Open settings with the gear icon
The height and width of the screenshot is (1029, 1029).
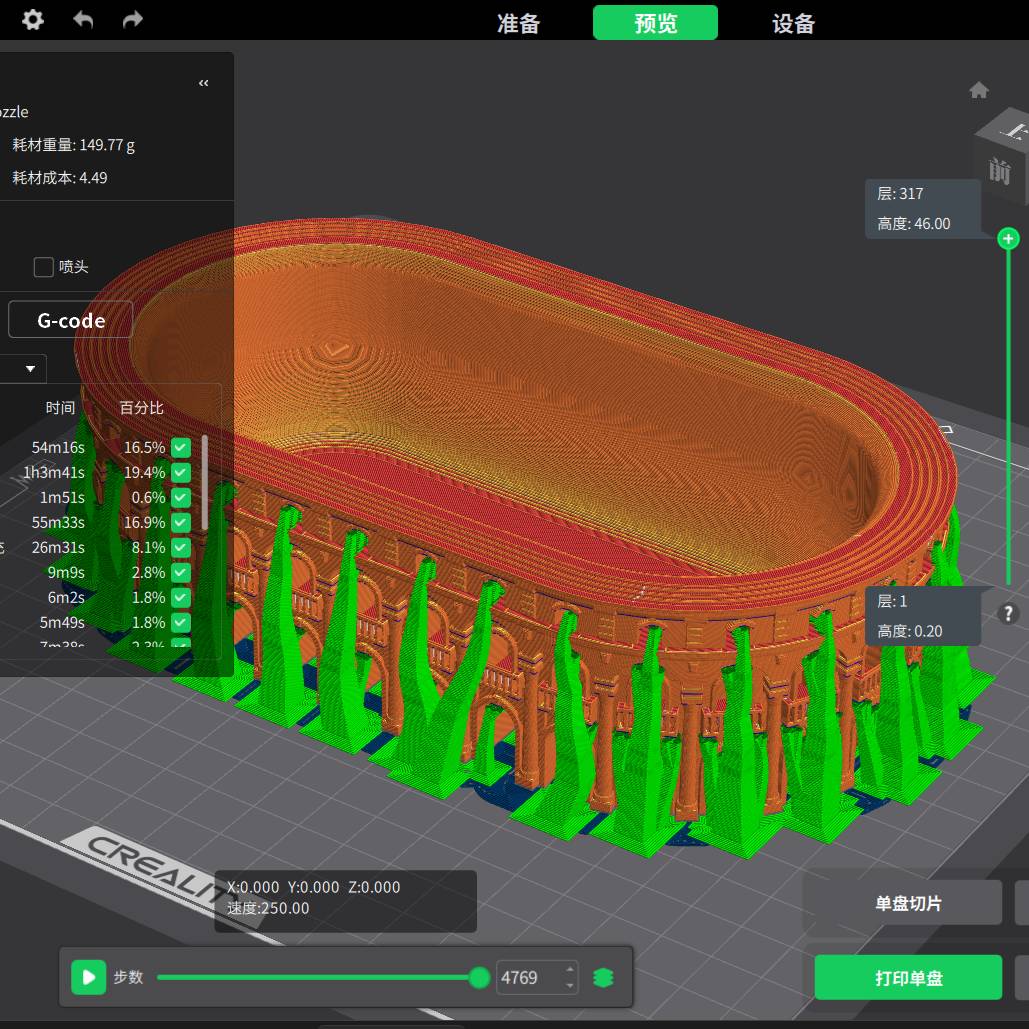point(33,20)
